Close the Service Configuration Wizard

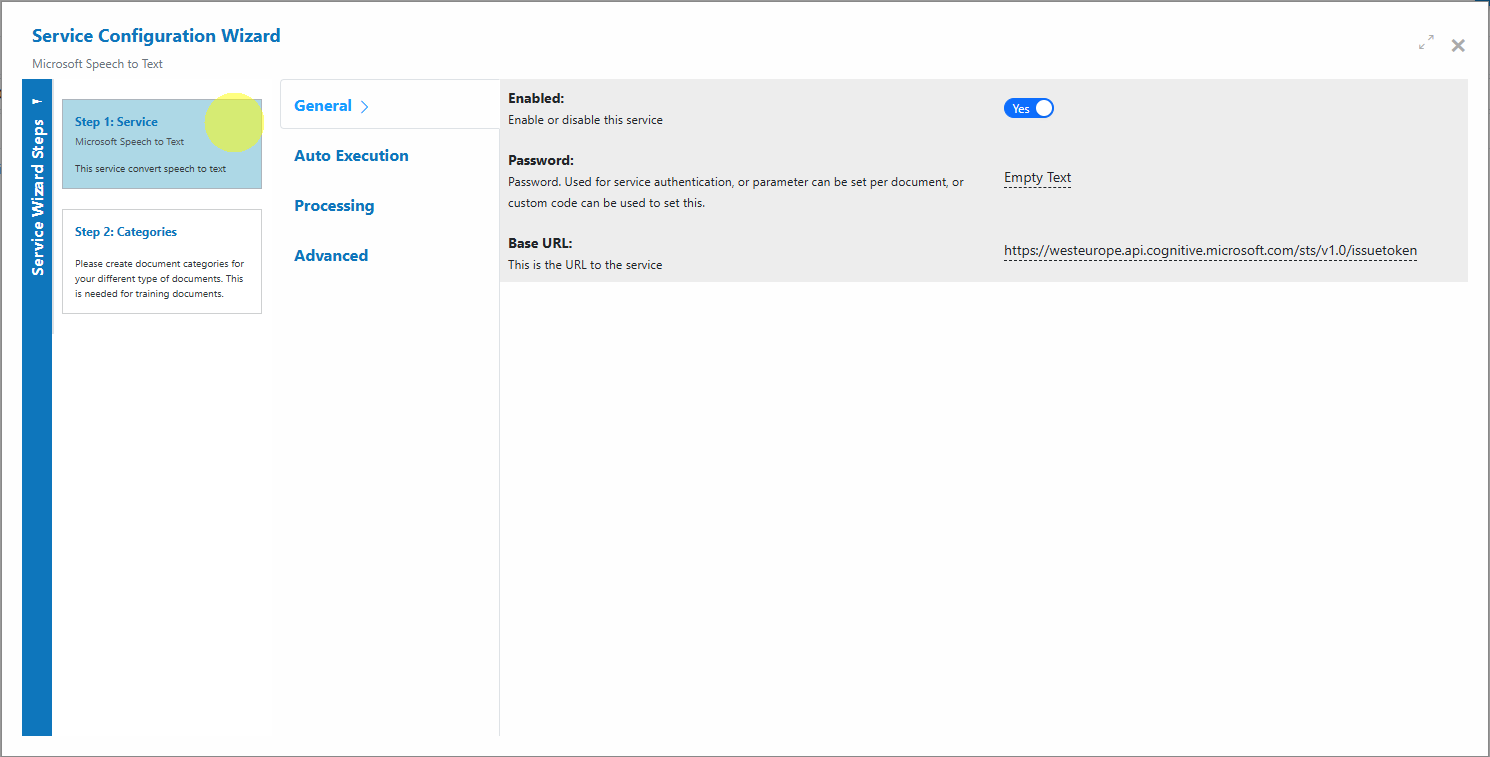point(1458,45)
